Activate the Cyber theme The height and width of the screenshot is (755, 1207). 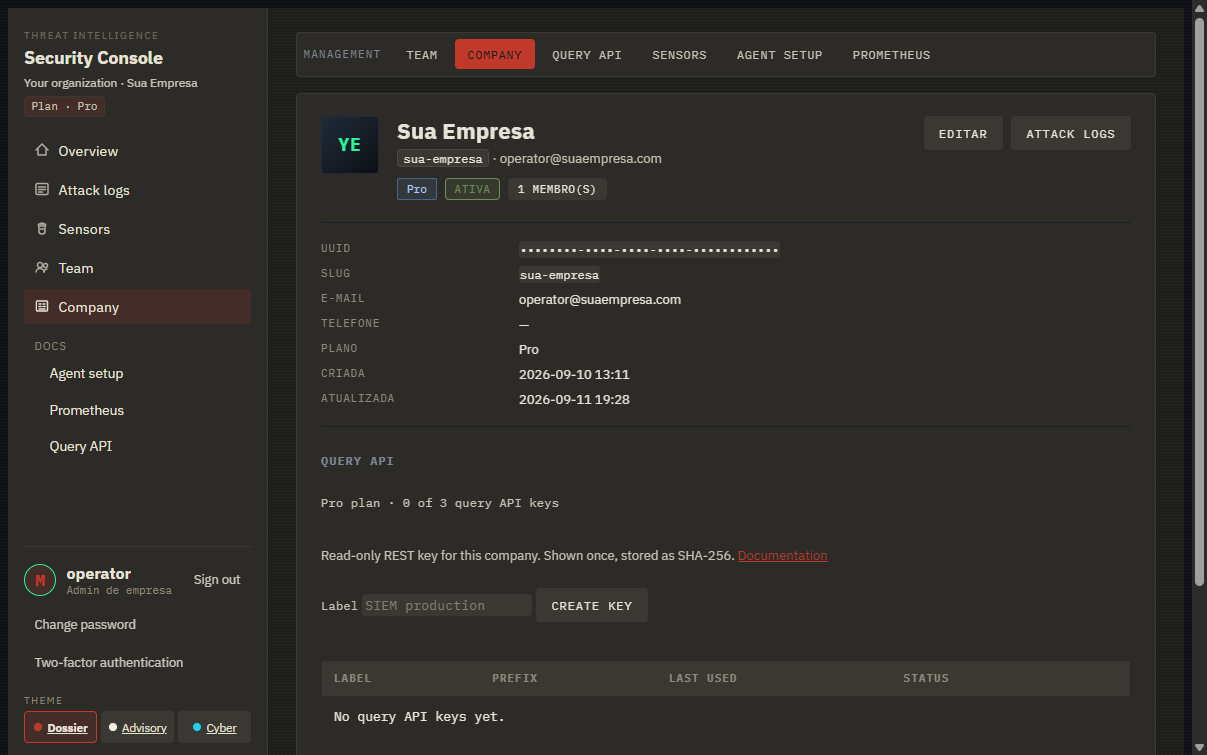tap(214, 727)
